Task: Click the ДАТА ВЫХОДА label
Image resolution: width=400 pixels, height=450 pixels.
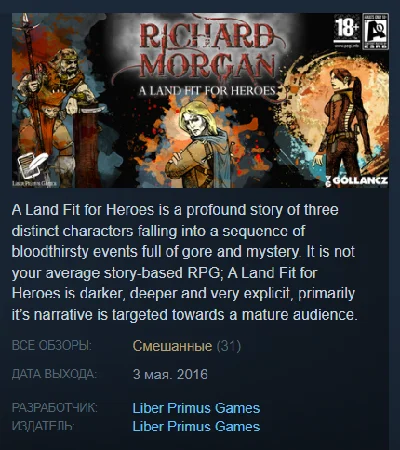Action: tap(54, 374)
